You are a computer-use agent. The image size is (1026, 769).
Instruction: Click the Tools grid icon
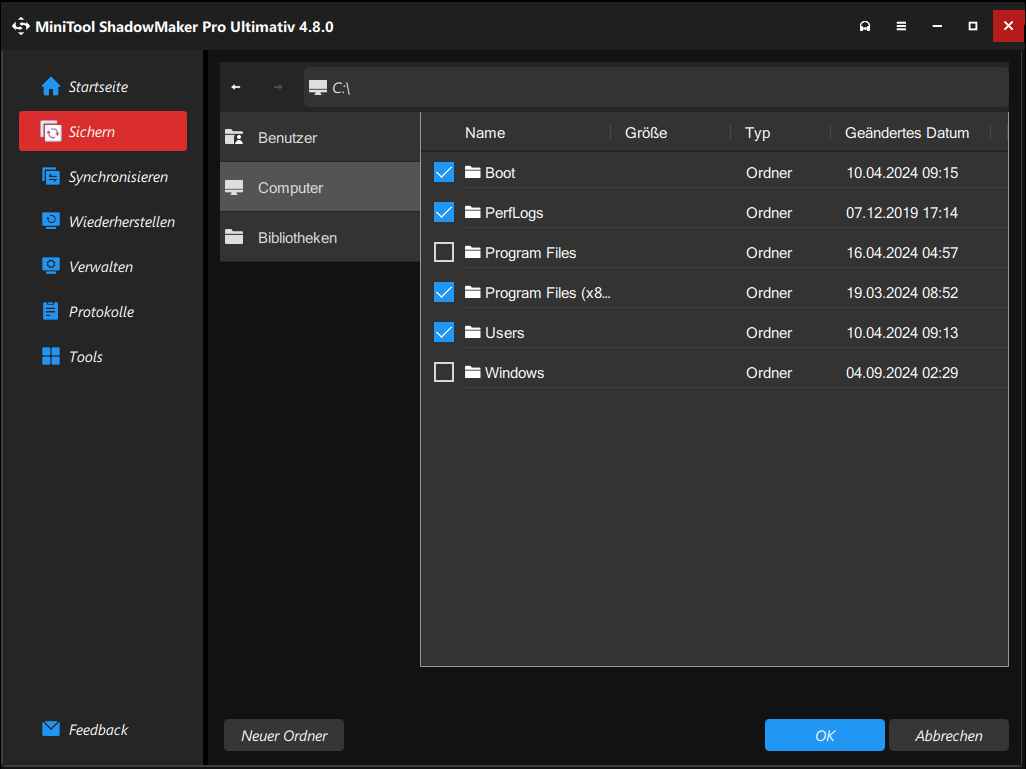(50, 356)
